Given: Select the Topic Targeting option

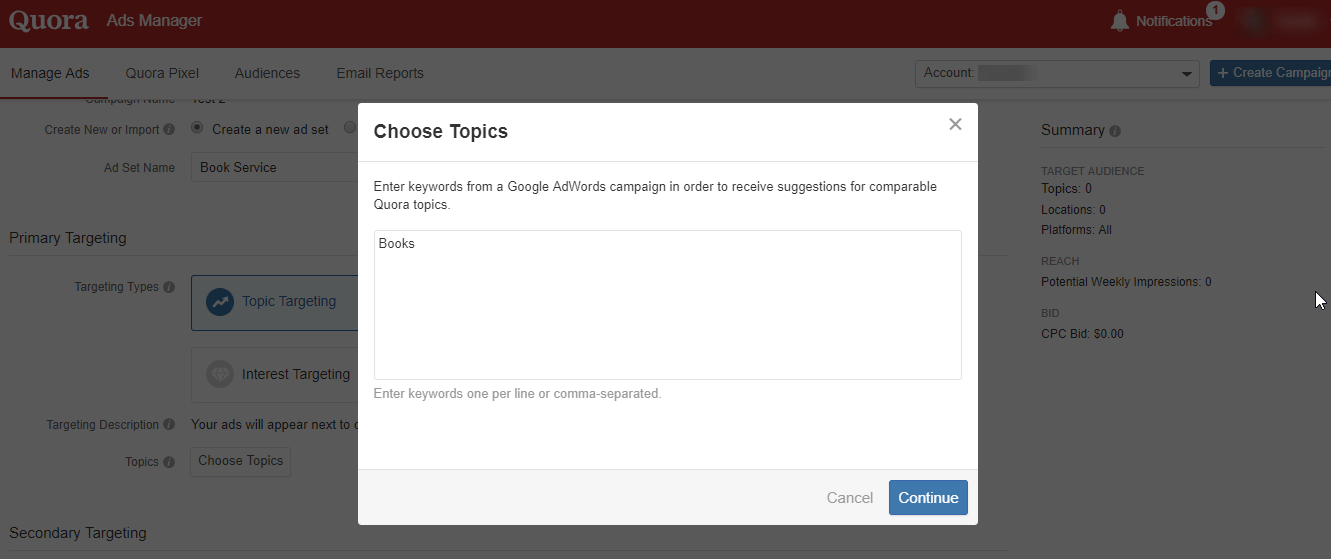Looking at the screenshot, I should tap(274, 302).
